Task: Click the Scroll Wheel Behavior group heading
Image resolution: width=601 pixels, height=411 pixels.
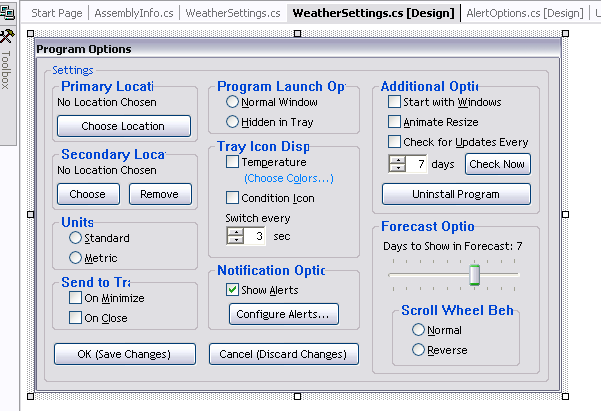Action: pyautogui.click(x=457, y=310)
